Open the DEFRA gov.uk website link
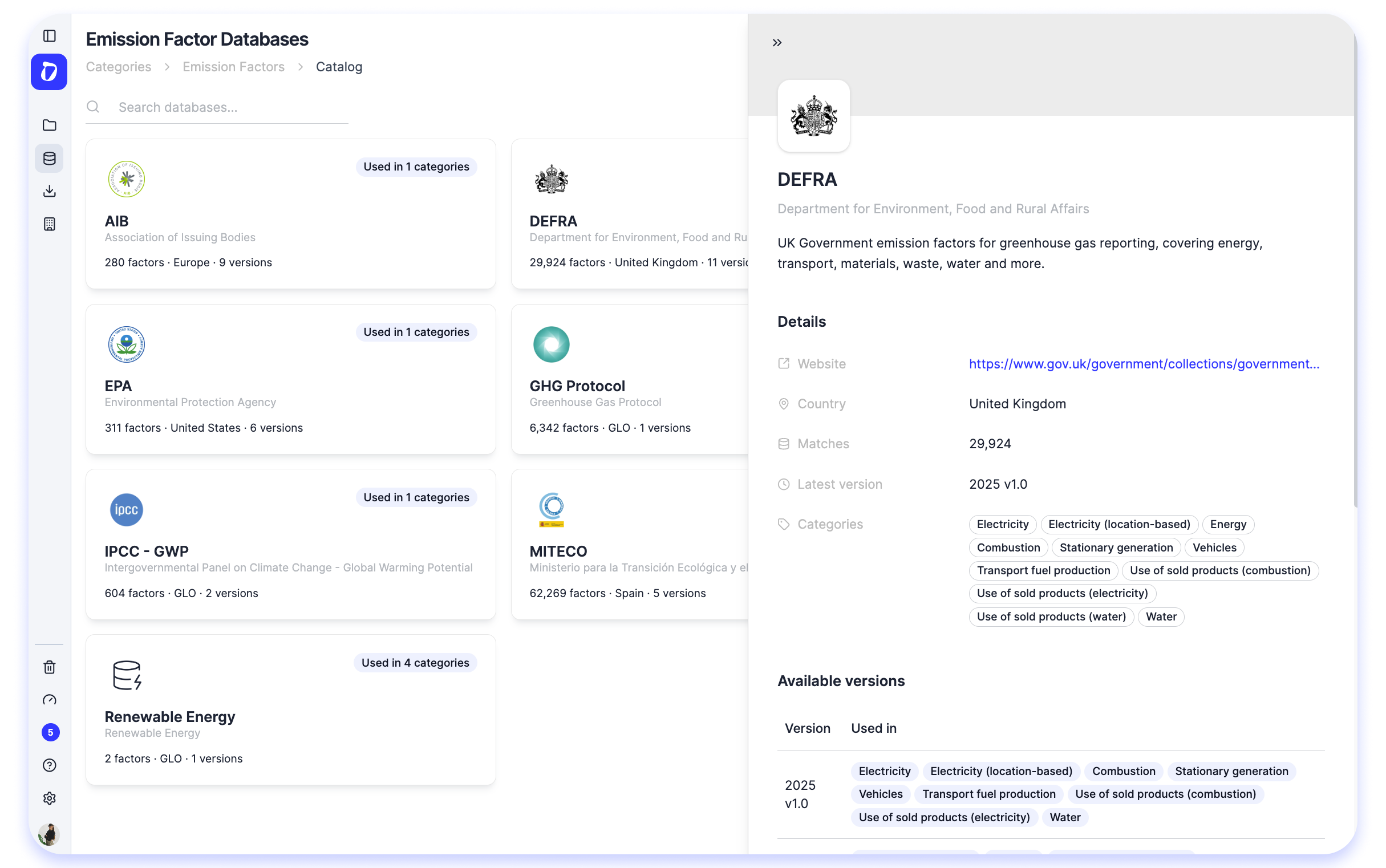The height and width of the screenshot is (868, 1386). pyautogui.click(x=1144, y=364)
